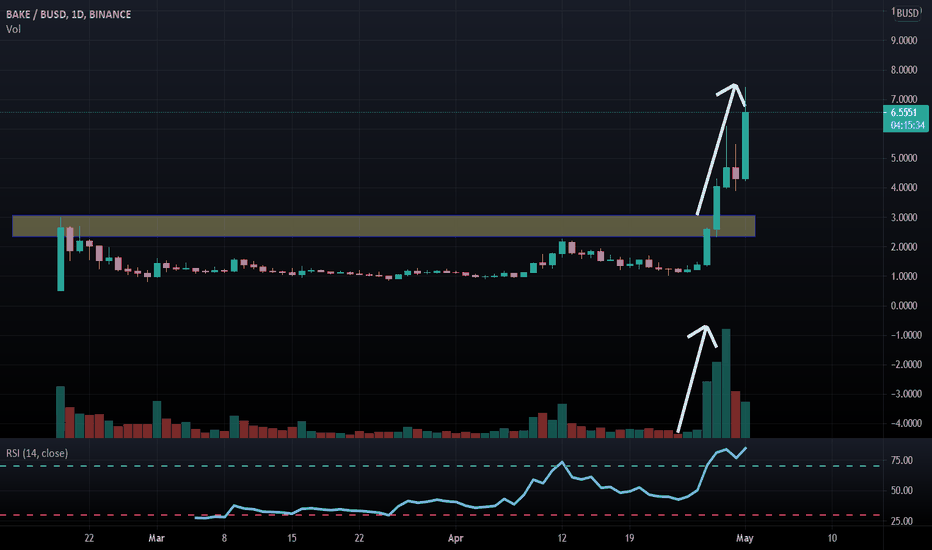Image resolution: width=932 pixels, height=550 pixels.
Task: Click the 15 date label on time axis
Action: [x=291, y=538]
